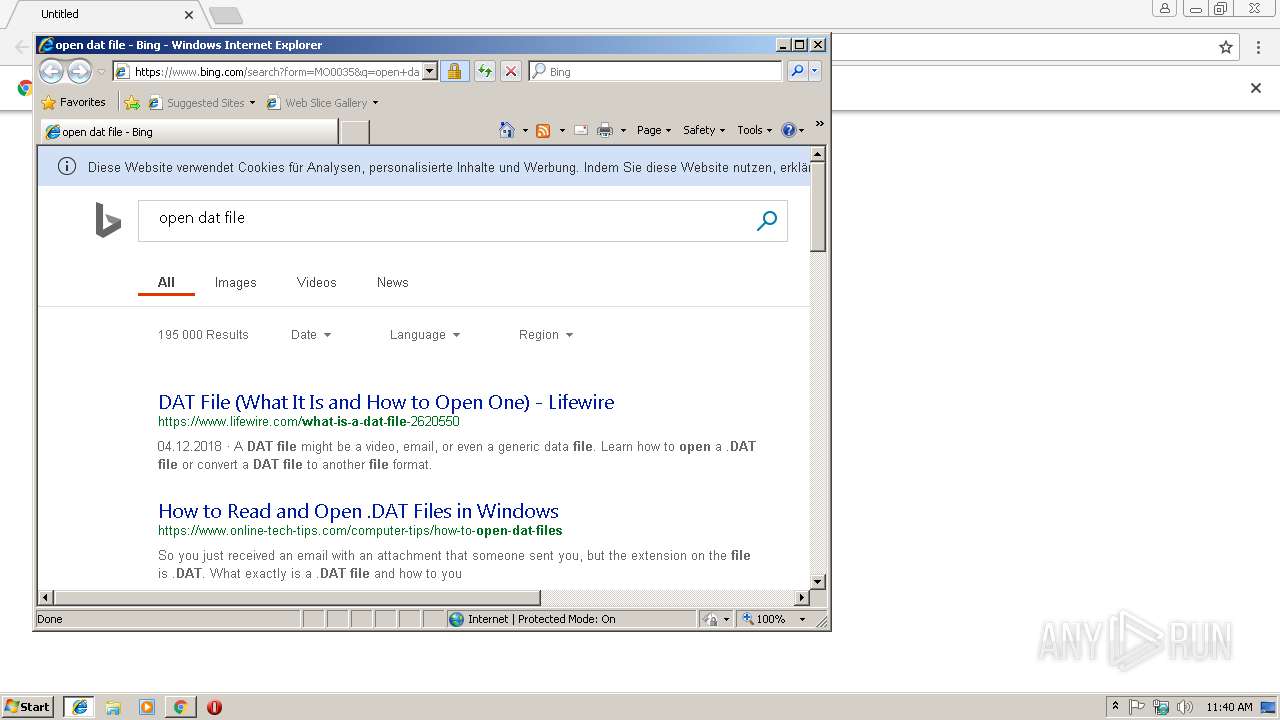The width and height of the screenshot is (1280, 720).
Task: Open Suggested Sites in favorites bar
Action: 201,102
